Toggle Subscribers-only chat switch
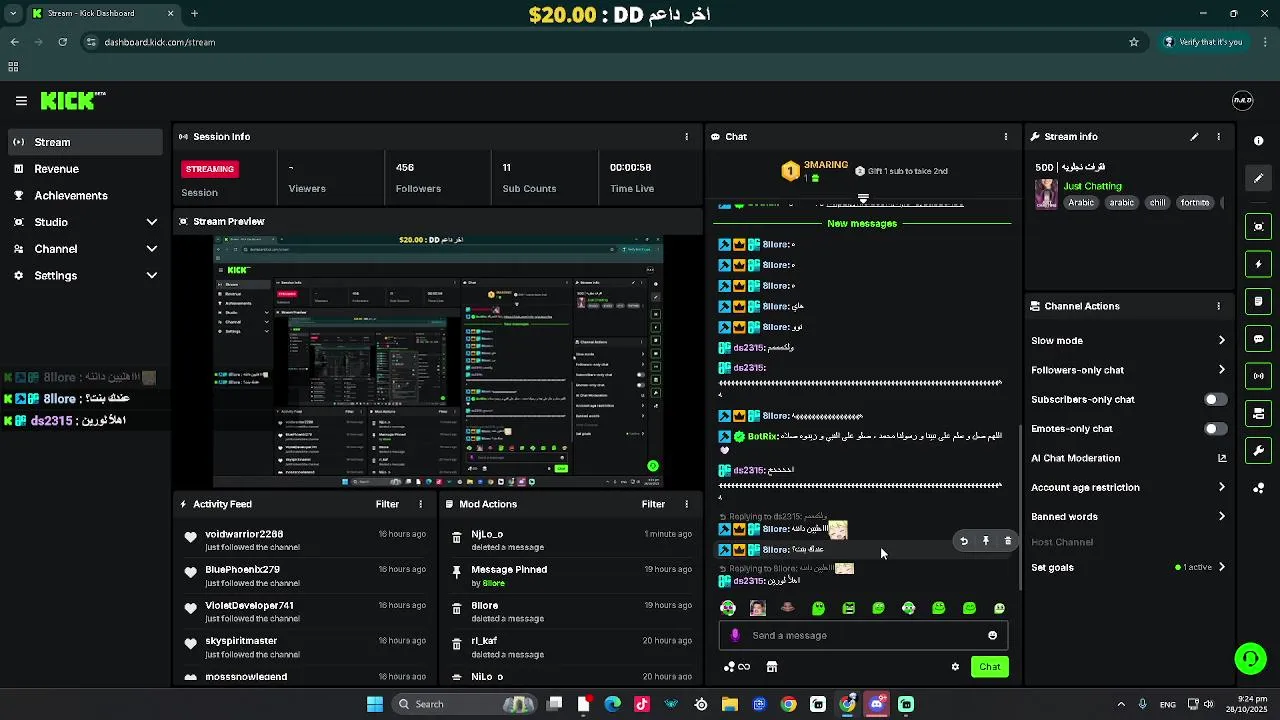This screenshot has height=720, width=1280. click(1215, 399)
